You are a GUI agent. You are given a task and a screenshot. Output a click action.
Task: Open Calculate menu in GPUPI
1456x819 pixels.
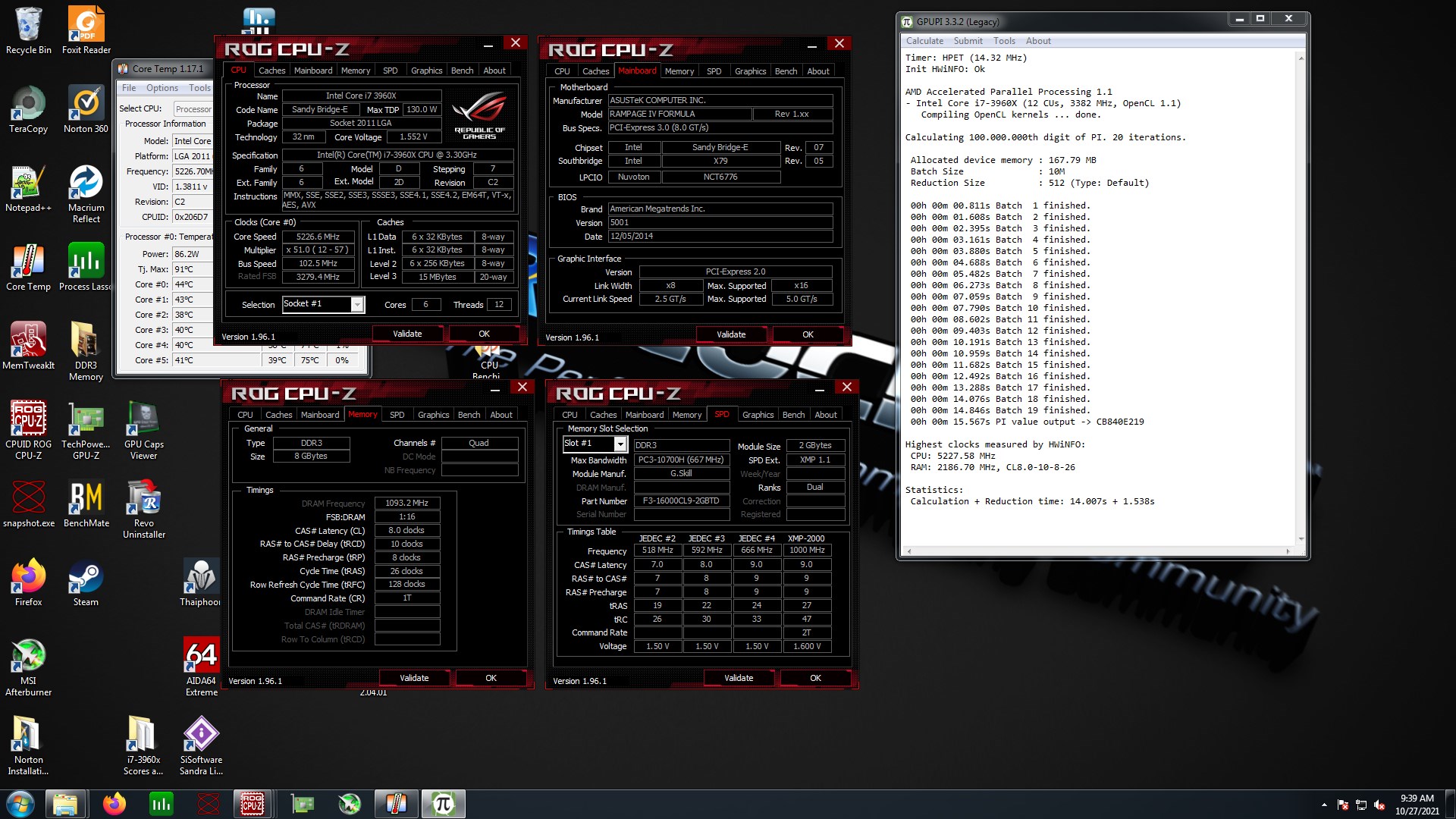tap(925, 41)
